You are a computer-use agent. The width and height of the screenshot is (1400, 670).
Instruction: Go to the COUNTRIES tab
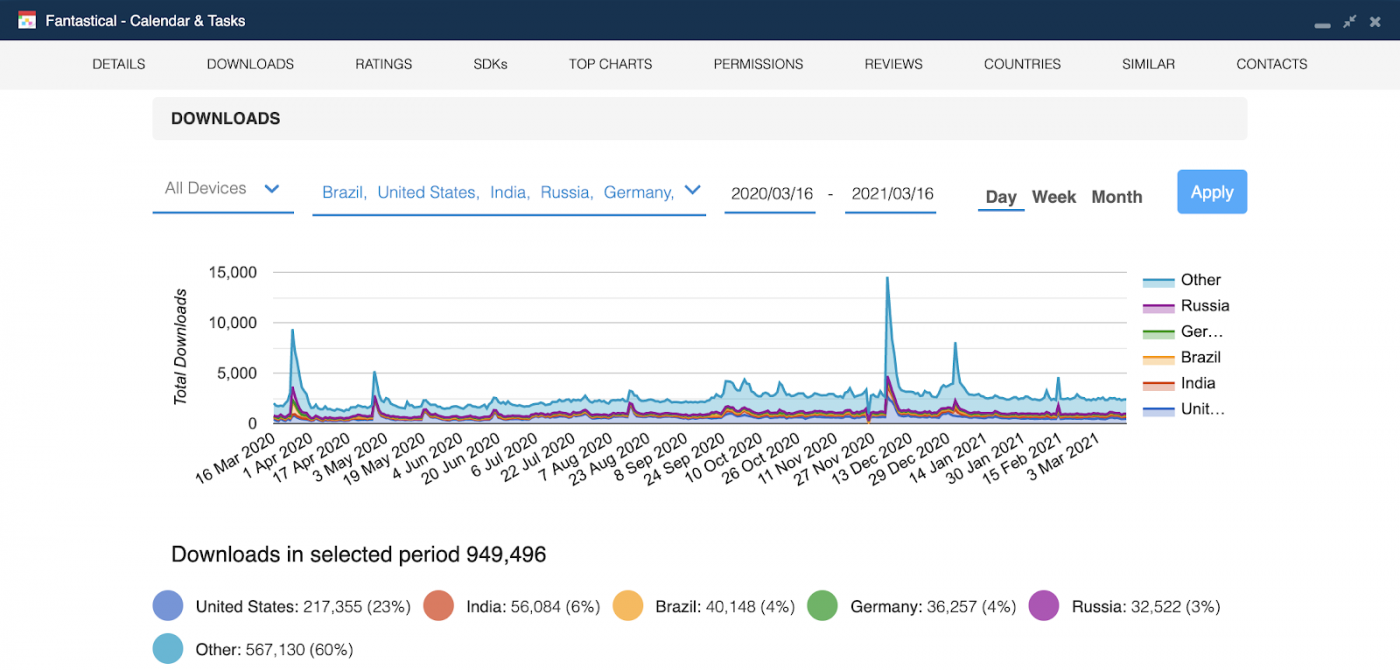point(1022,64)
